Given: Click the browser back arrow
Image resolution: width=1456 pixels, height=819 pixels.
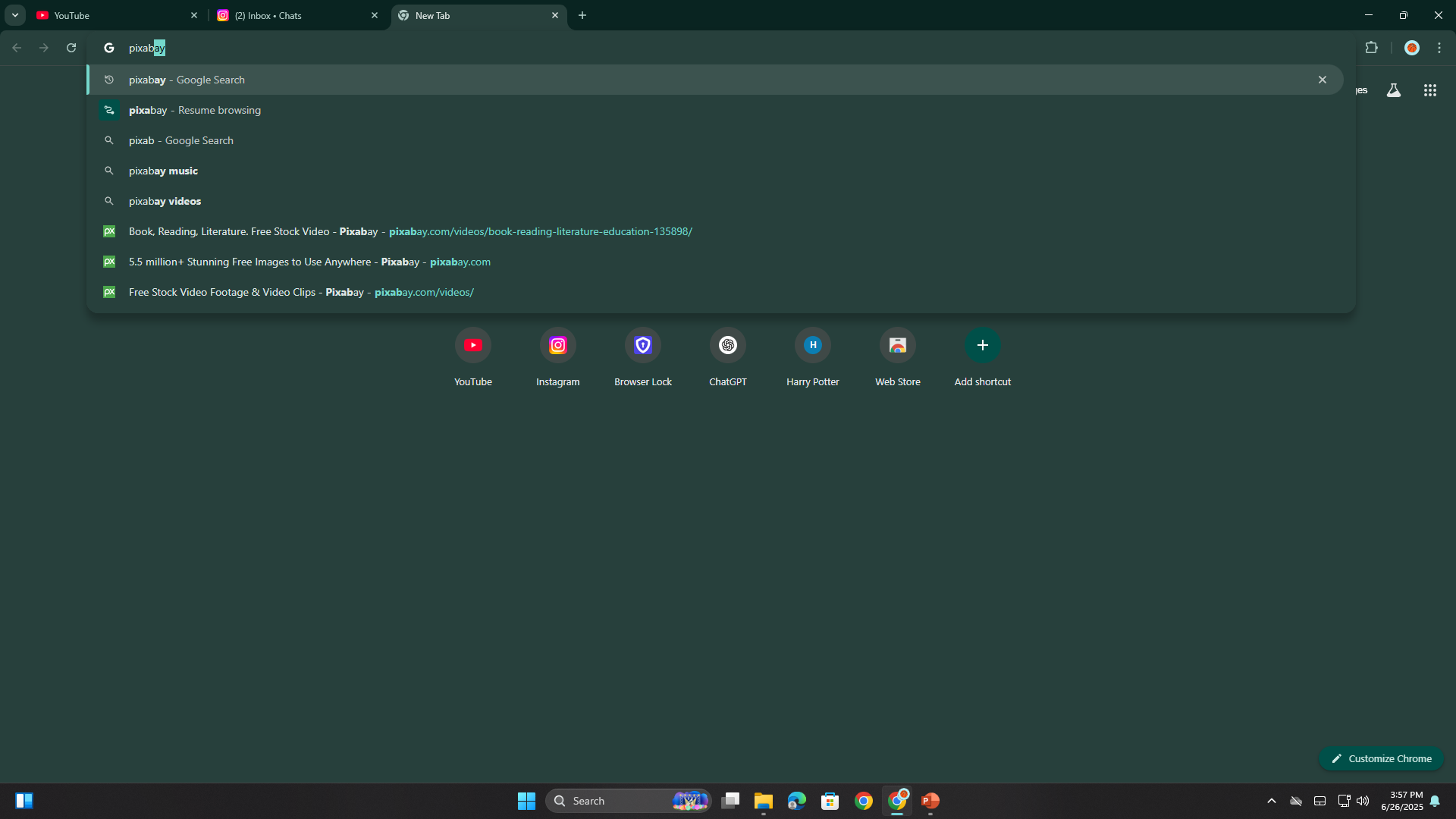Looking at the screenshot, I should point(17,48).
